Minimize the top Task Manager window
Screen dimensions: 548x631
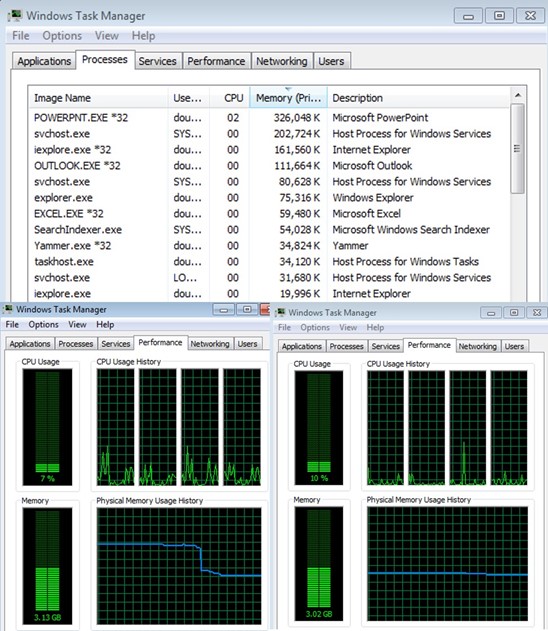(468, 16)
